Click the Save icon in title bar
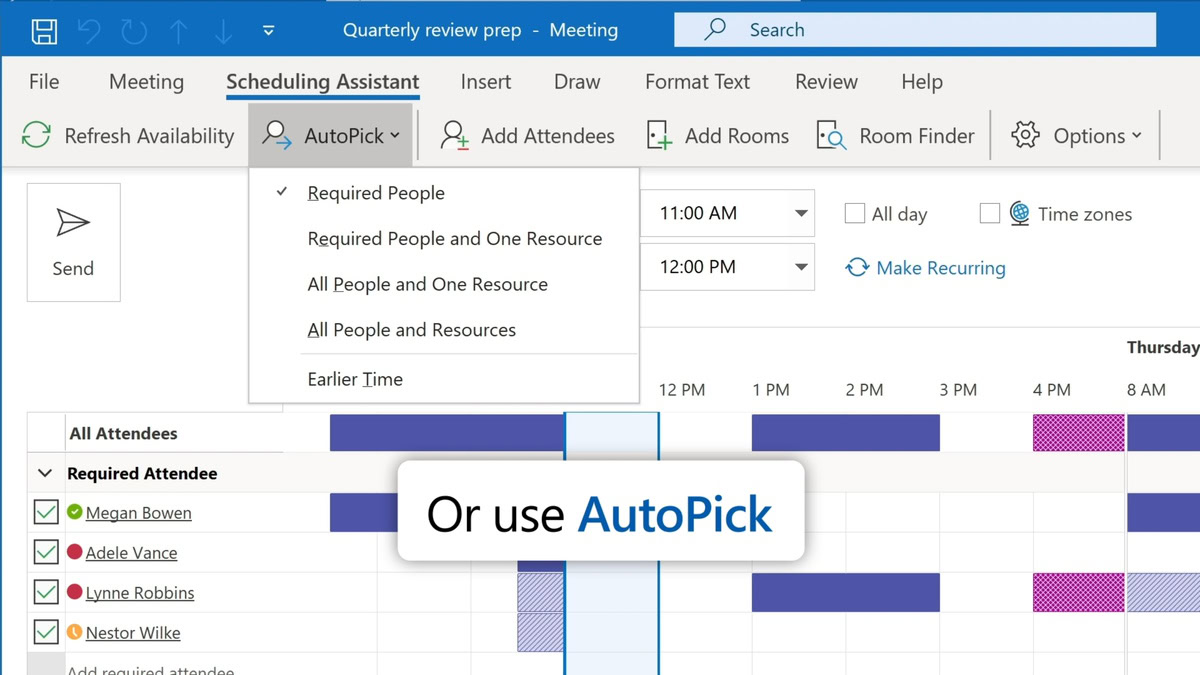The image size is (1200, 675). coord(44,30)
